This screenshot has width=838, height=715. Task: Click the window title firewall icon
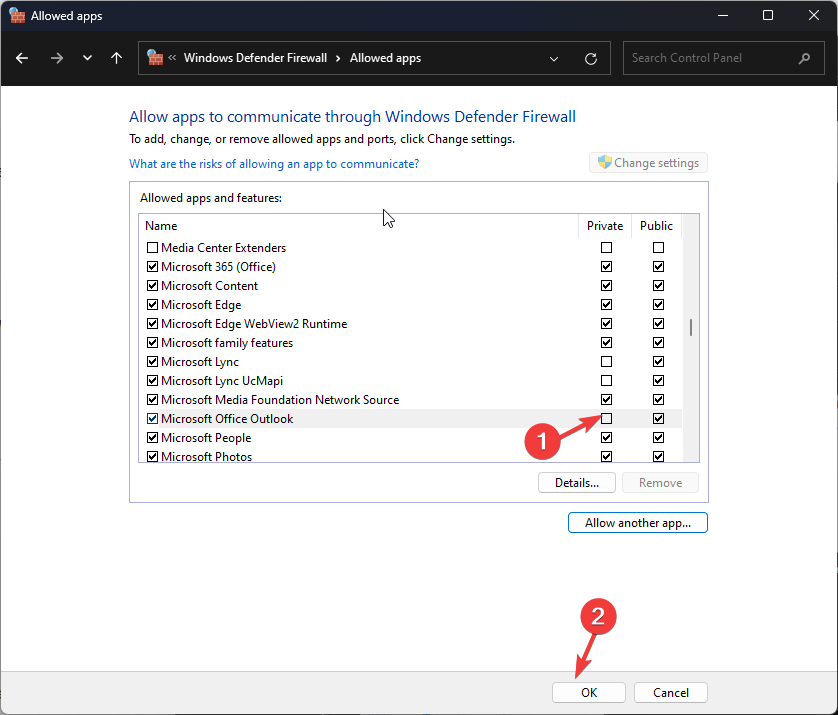point(17,15)
